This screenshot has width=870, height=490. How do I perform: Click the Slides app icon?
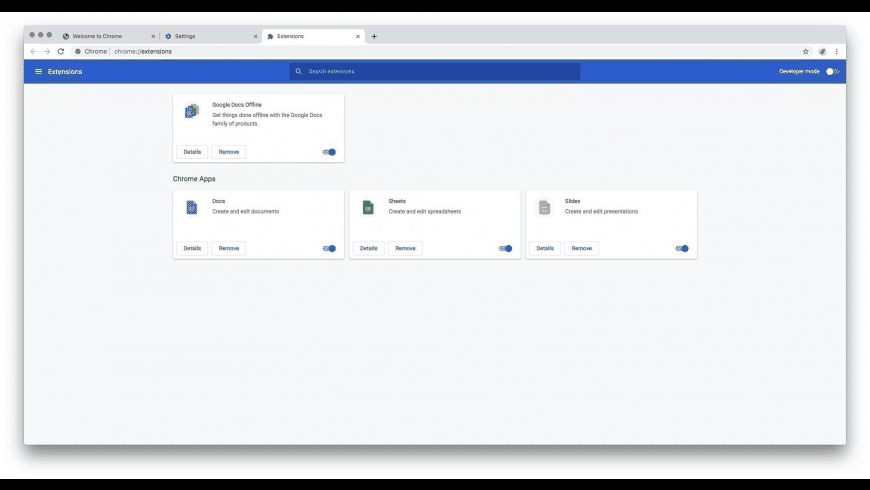544,208
